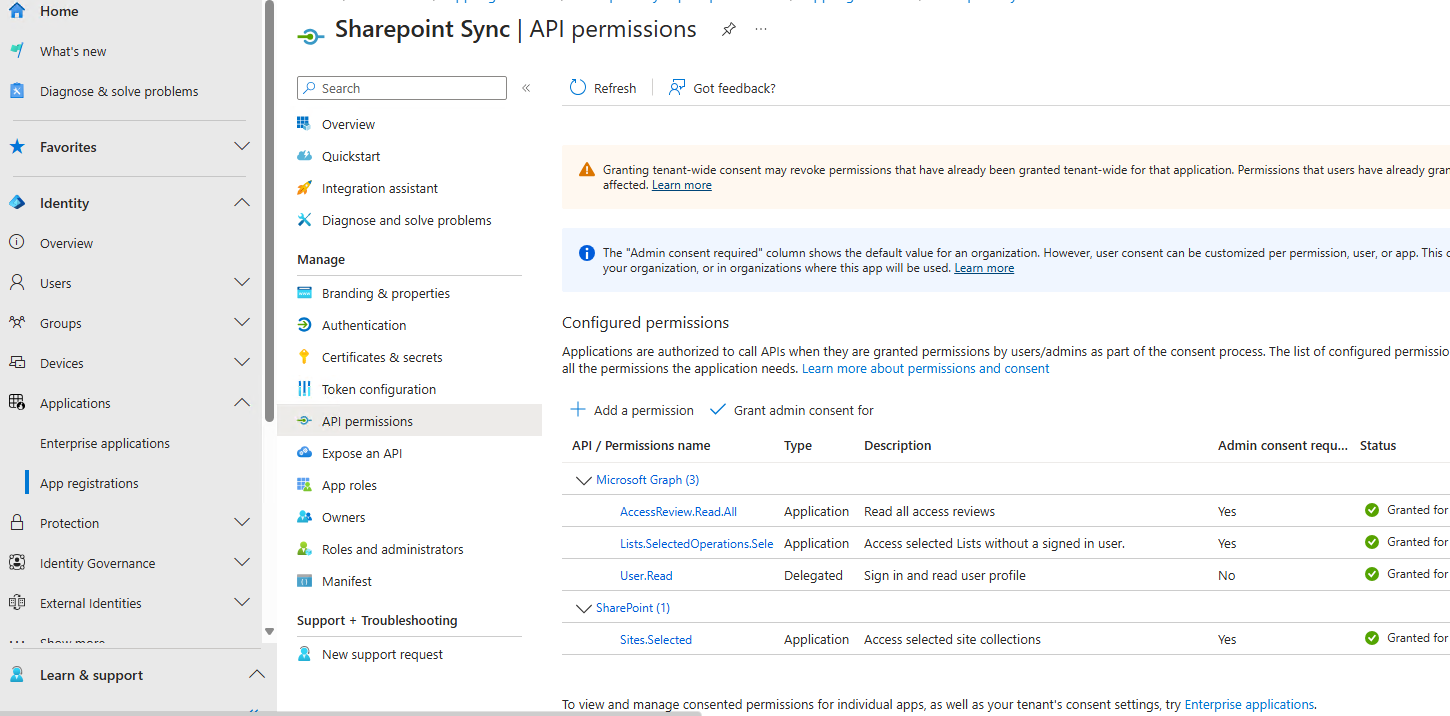Collapse the SharePoint permissions group
The image size is (1450, 716).
pos(584,608)
